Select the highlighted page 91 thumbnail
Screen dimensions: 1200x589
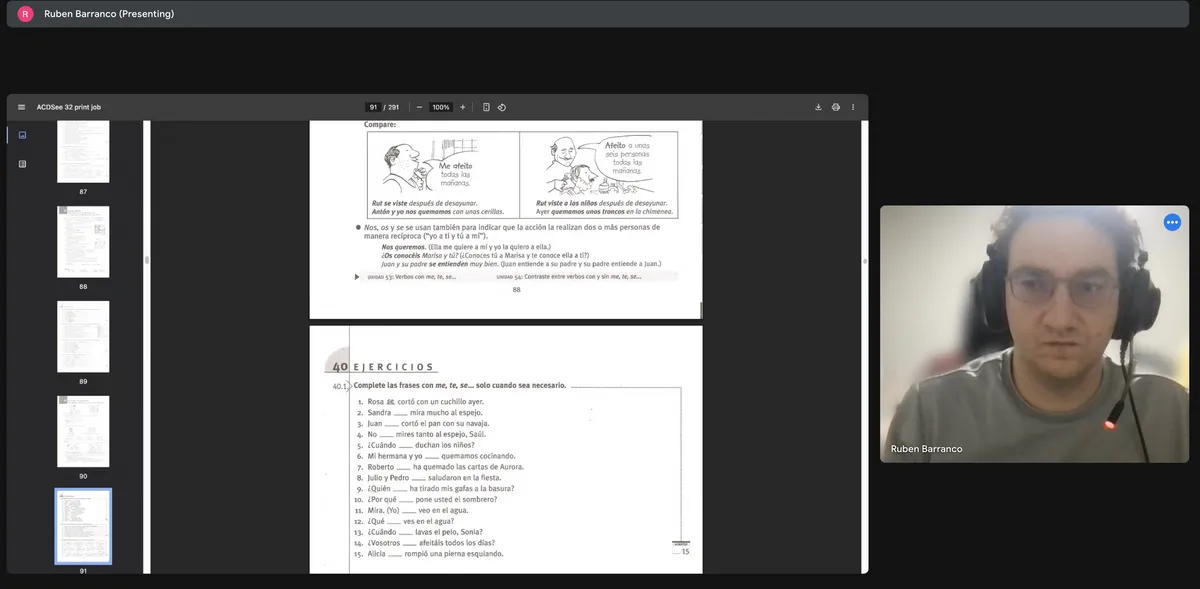[x=83, y=526]
